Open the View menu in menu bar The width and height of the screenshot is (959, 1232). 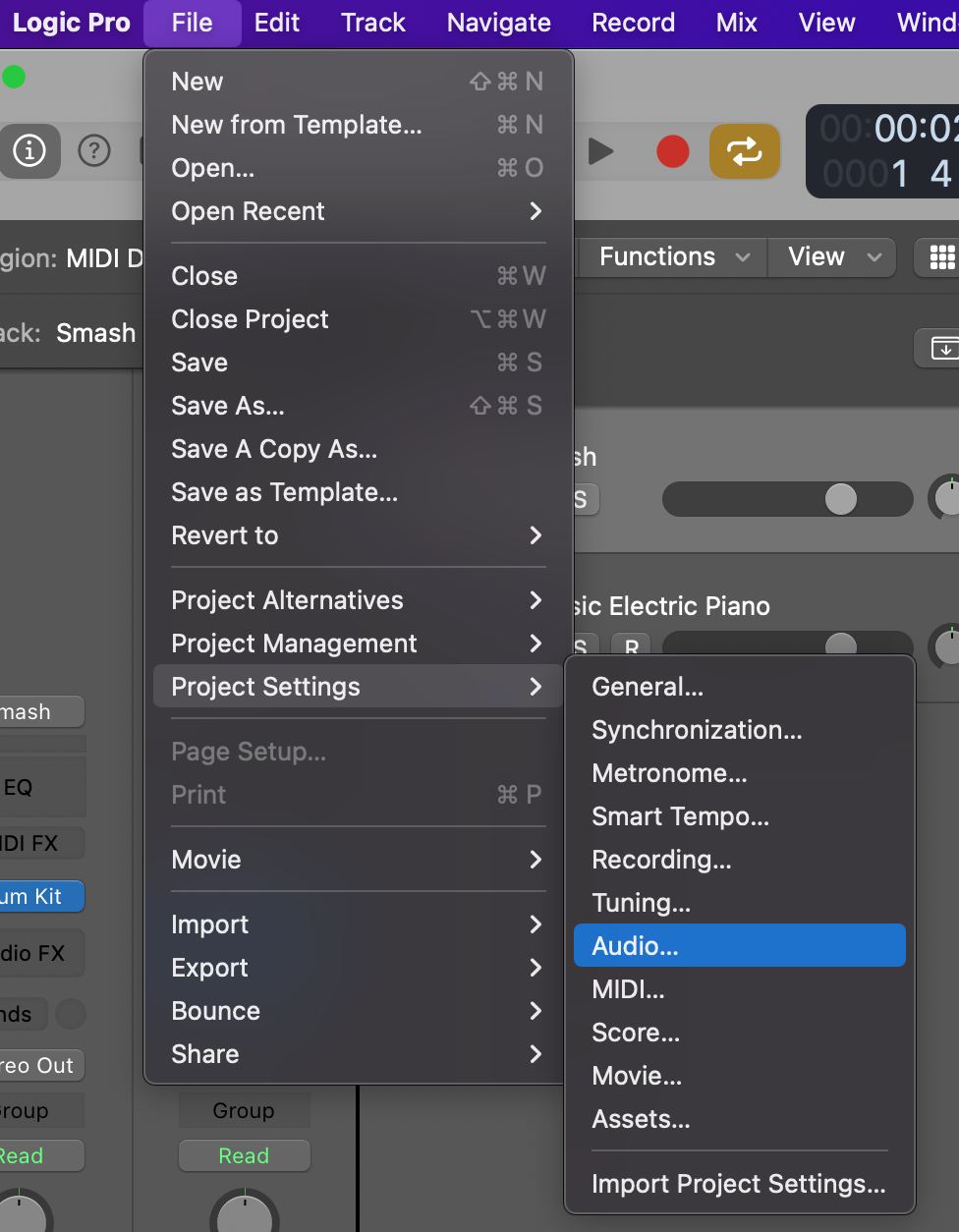click(x=827, y=23)
